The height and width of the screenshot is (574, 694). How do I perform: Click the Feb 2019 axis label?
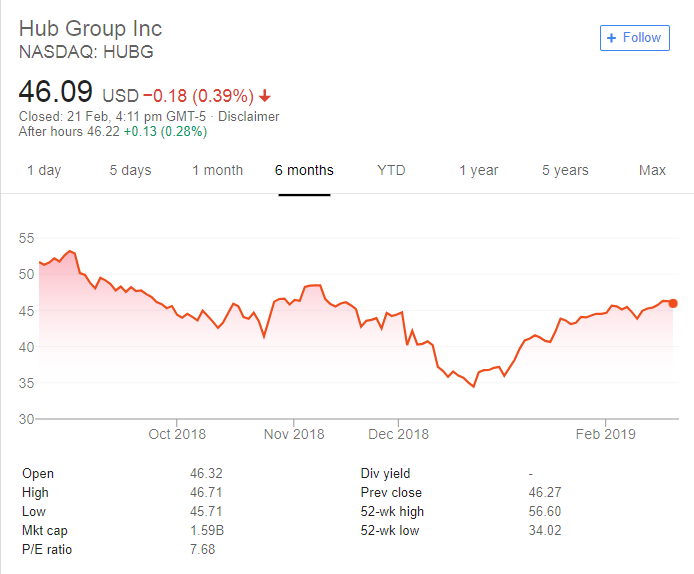(x=605, y=434)
